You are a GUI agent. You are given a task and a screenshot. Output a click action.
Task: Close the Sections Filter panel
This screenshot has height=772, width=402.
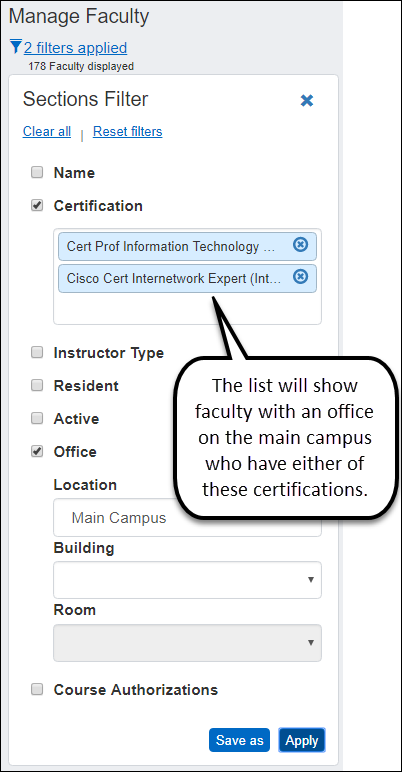pos(307,100)
